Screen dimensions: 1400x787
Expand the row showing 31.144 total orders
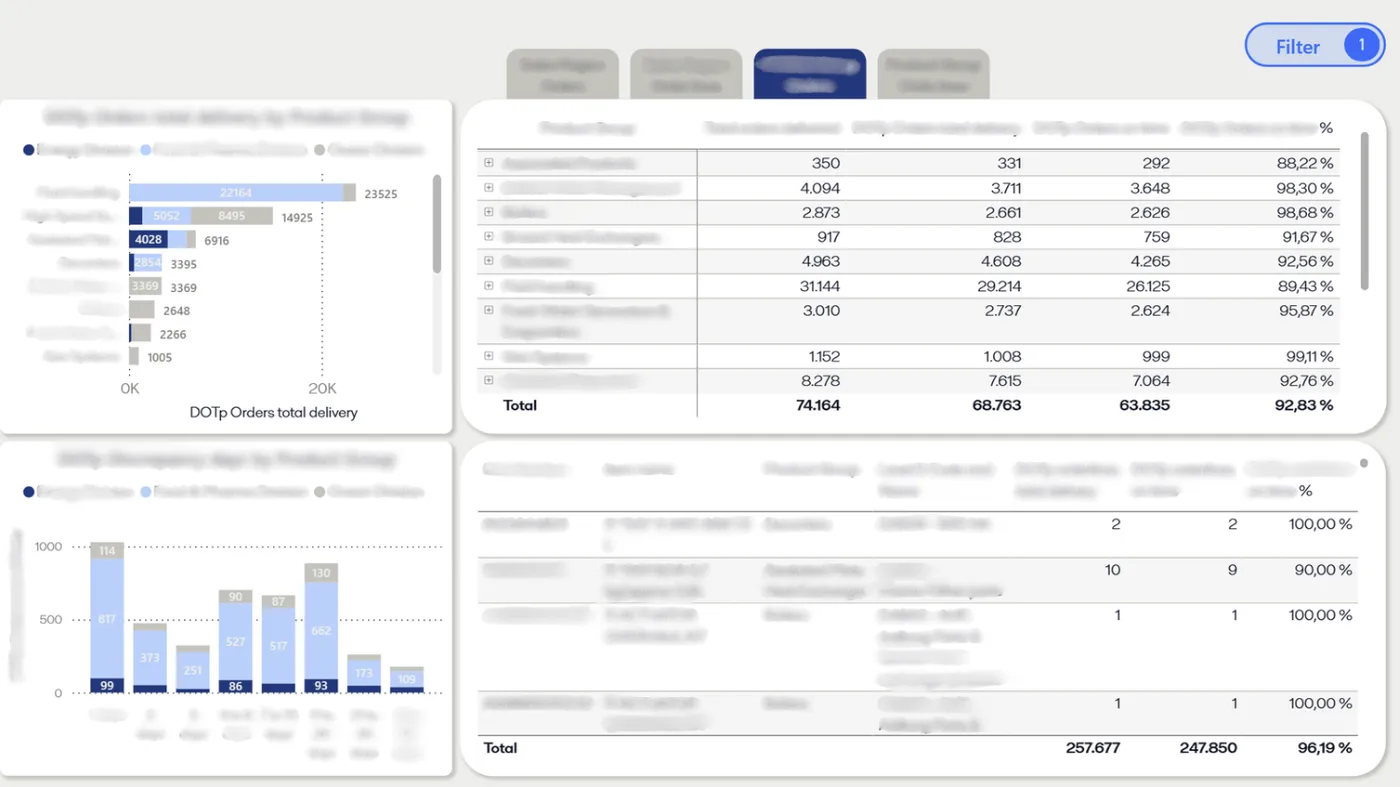click(489, 285)
